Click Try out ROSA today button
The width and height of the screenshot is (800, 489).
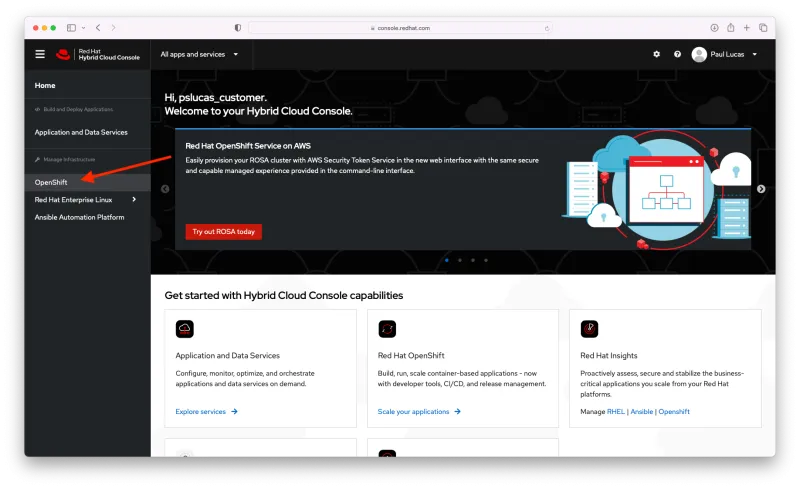223,232
